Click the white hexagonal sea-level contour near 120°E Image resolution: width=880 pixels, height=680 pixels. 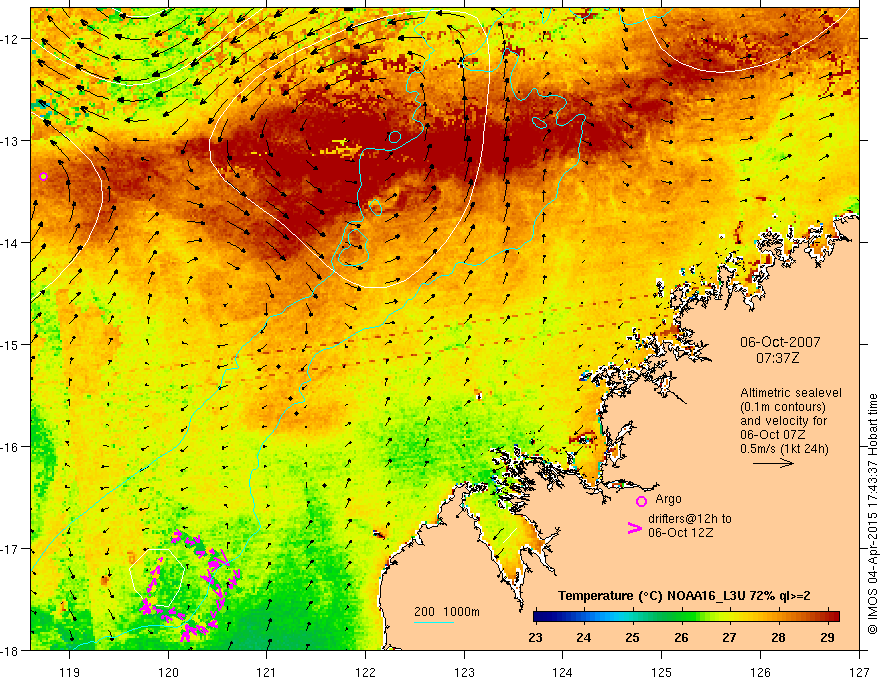157,577
